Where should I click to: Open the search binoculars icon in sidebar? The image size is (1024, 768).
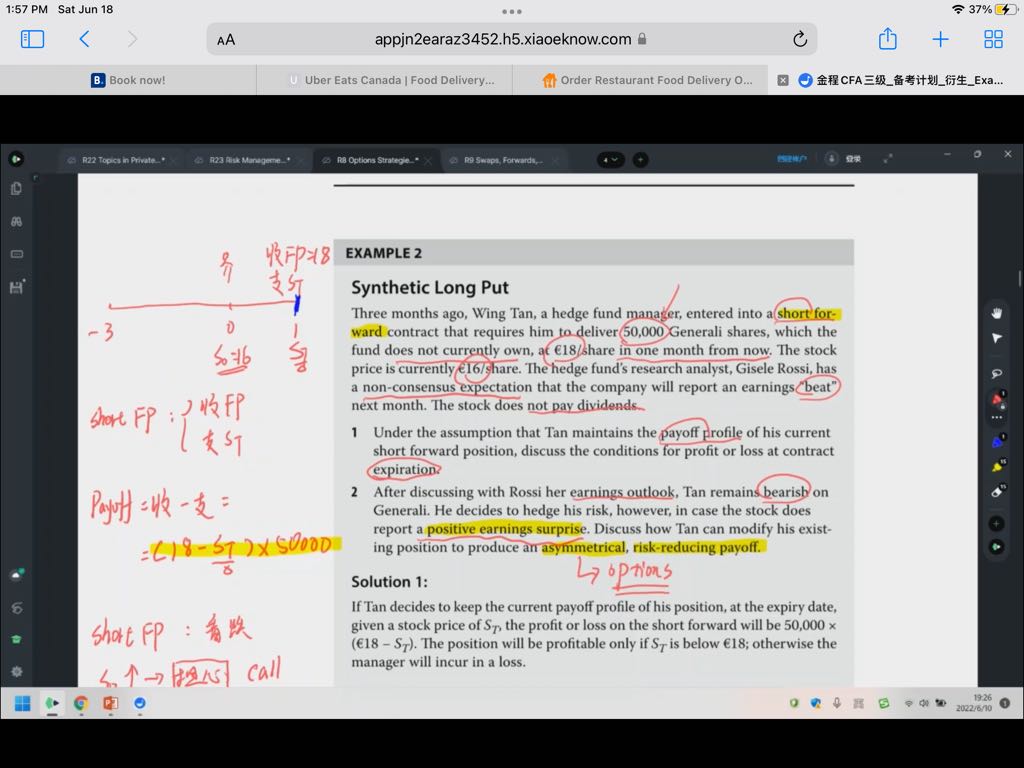point(16,222)
